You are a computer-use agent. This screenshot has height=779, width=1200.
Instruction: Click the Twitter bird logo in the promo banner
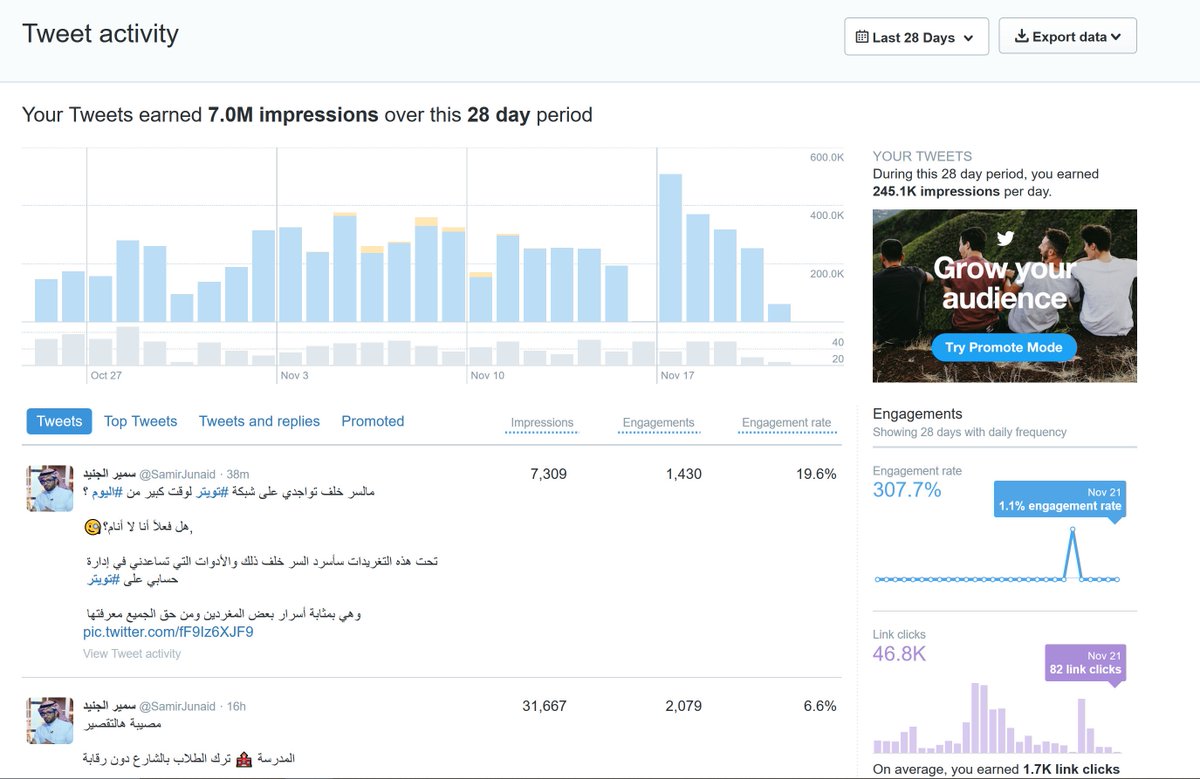click(x=1004, y=239)
